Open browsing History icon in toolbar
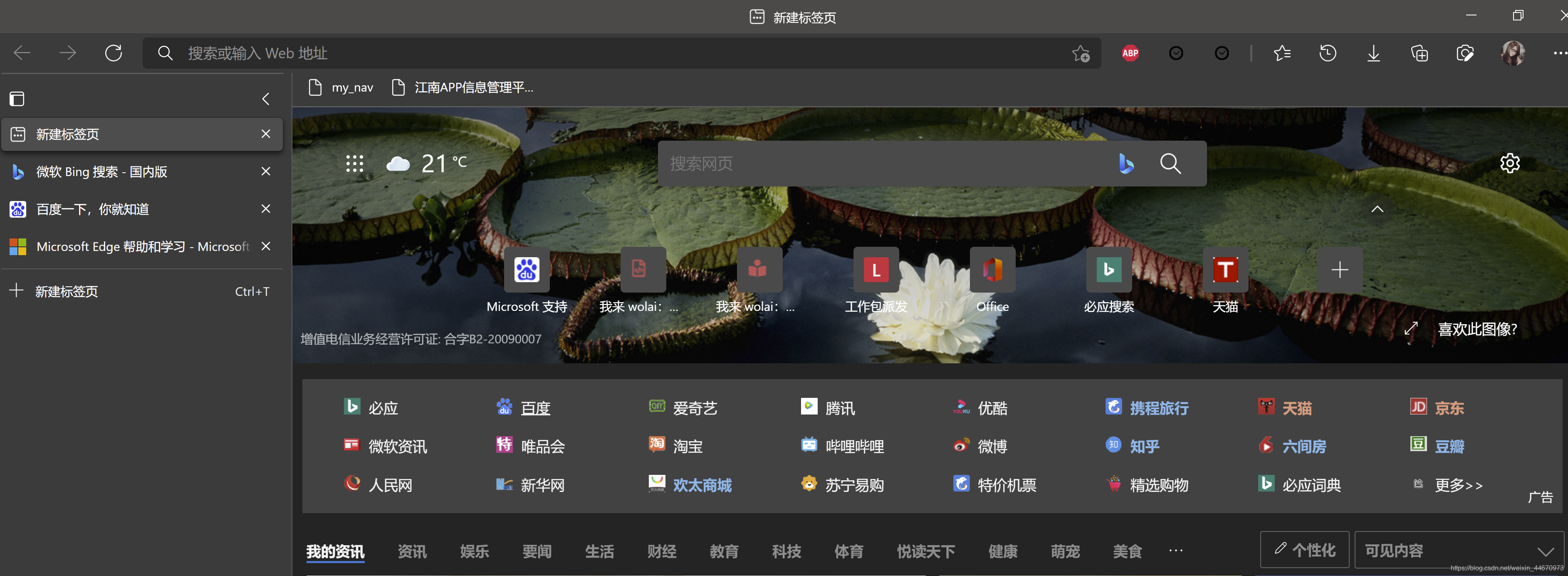Viewport: 1568px width, 576px height. [1328, 54]
